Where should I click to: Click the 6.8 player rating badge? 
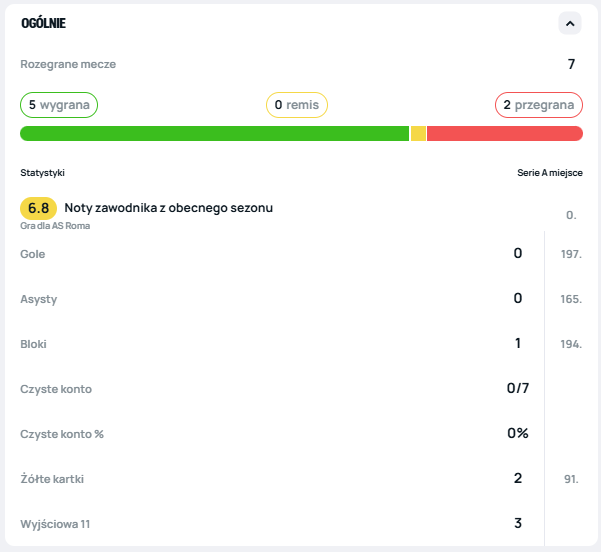pos(38,208)
